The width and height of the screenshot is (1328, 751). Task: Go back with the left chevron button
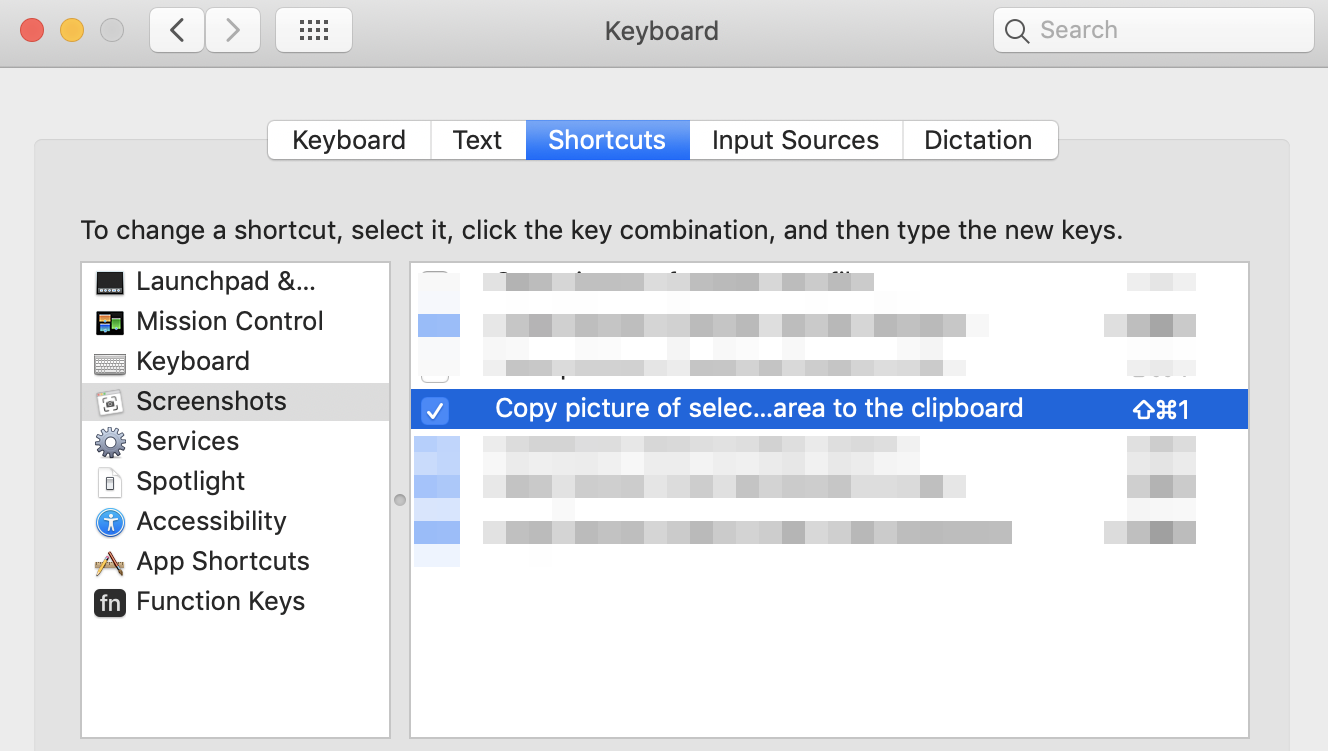point(178,31)
